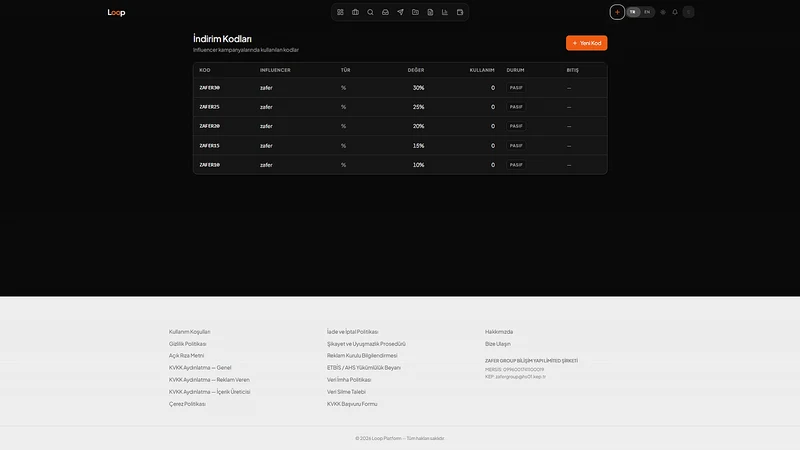Select the ZAFER20 code row
Viewport: 800px width, 450px height.
400,126
